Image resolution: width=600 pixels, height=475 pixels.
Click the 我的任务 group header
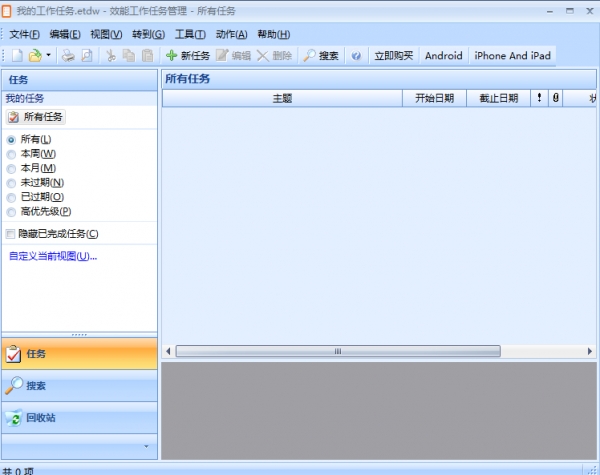pyautogui.click(x=80, y=98)
